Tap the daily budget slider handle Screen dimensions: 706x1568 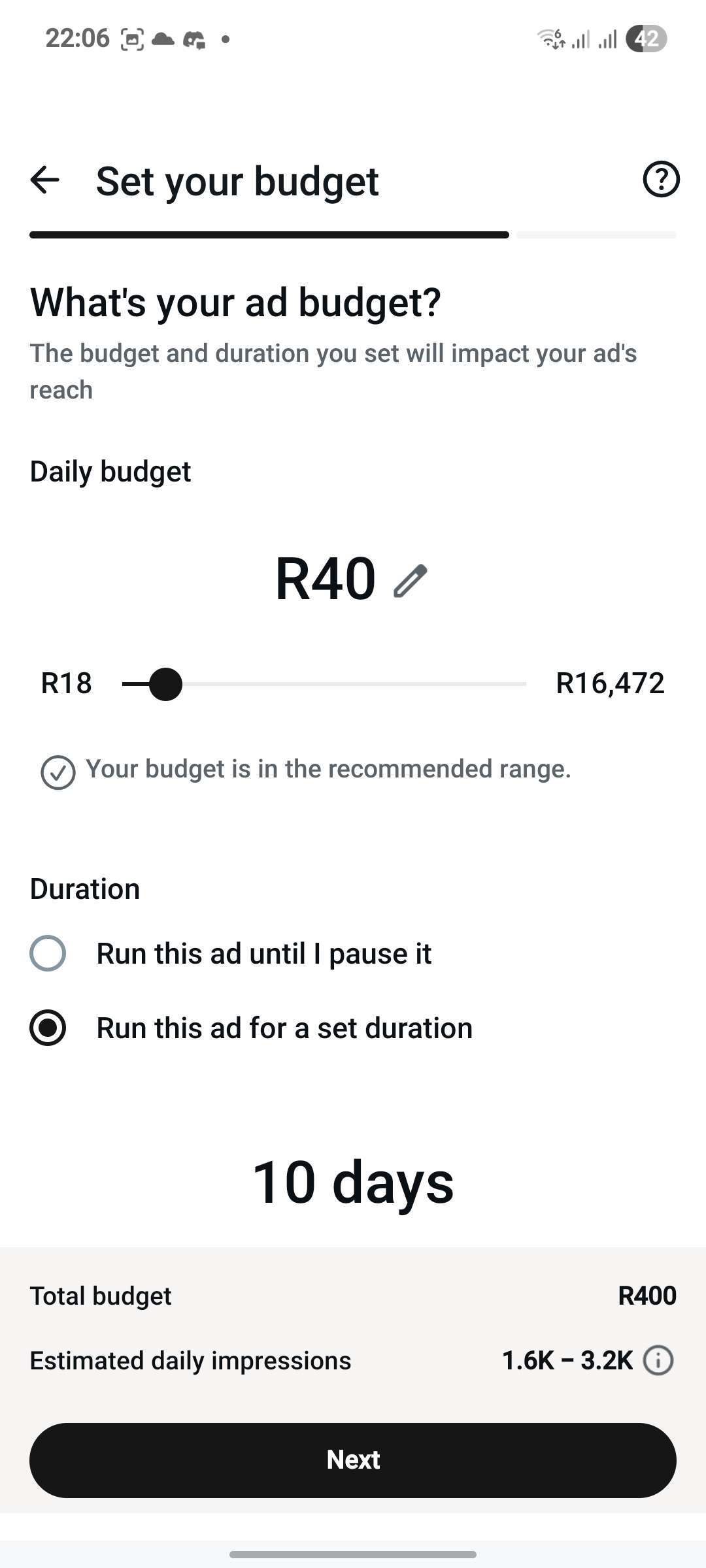tap(165, 684)
